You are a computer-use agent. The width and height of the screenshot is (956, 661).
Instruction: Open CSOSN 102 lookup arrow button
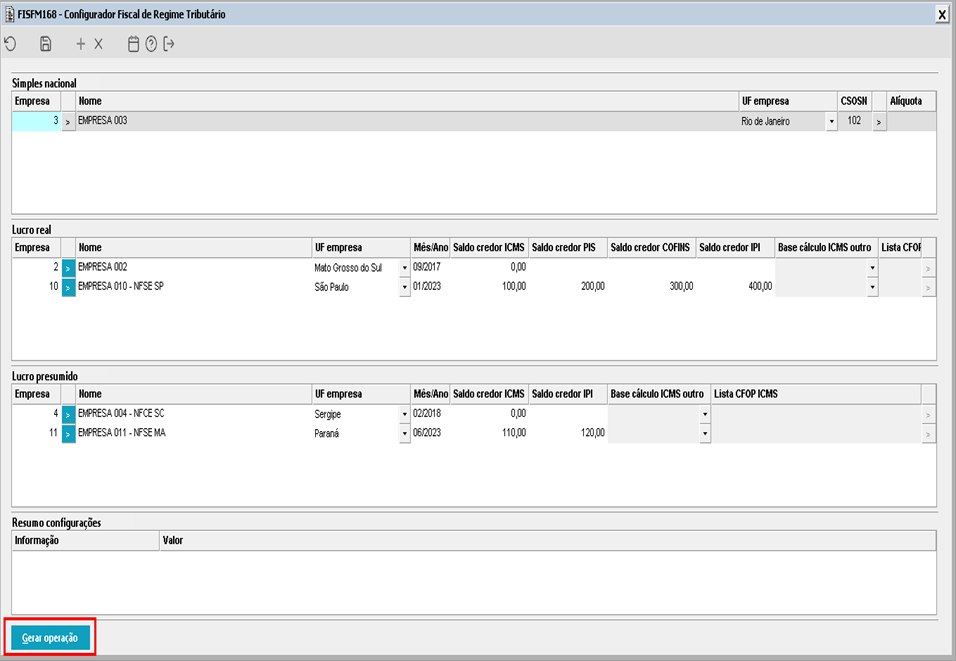879,122
